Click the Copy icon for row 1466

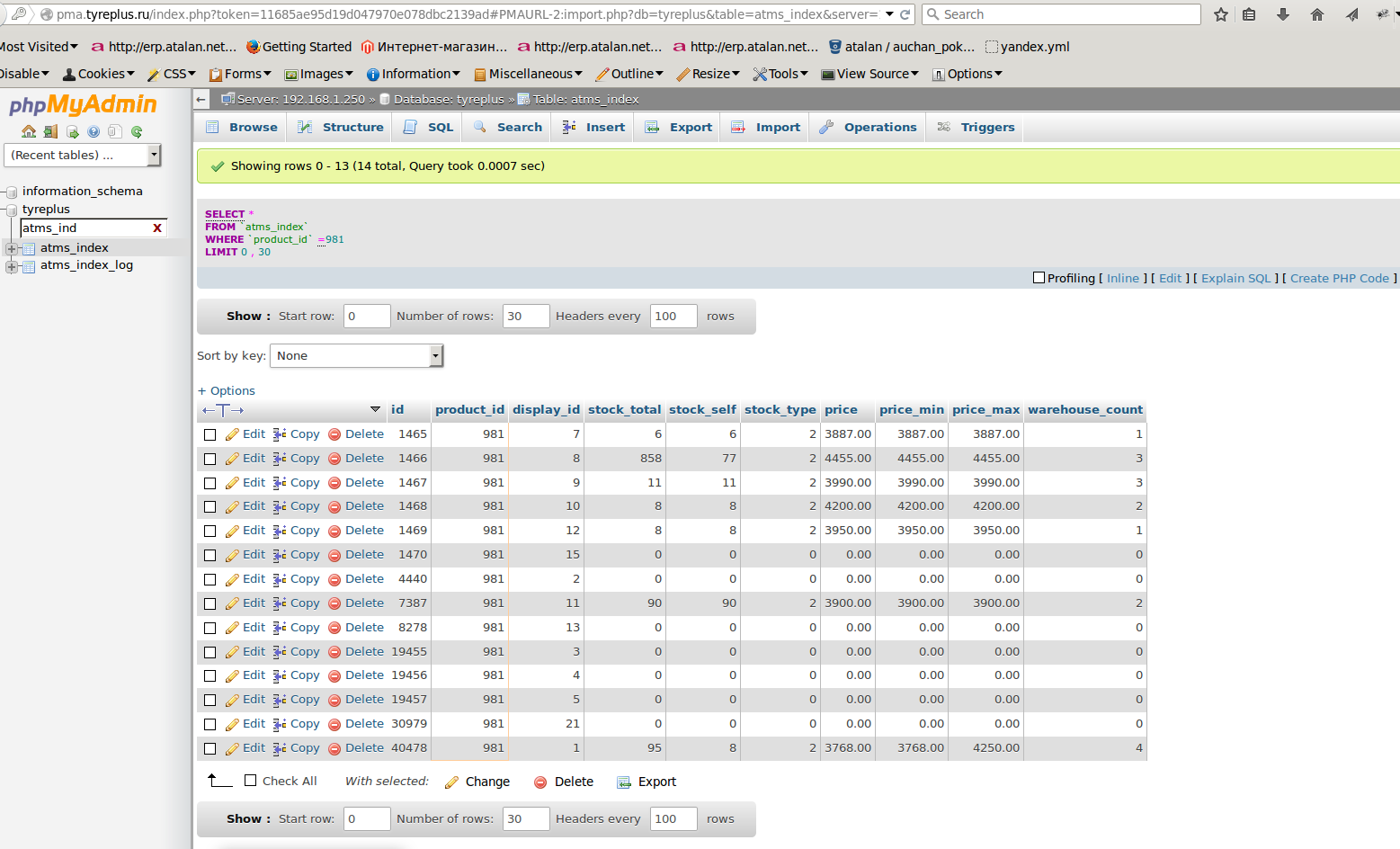pos(280,459)
